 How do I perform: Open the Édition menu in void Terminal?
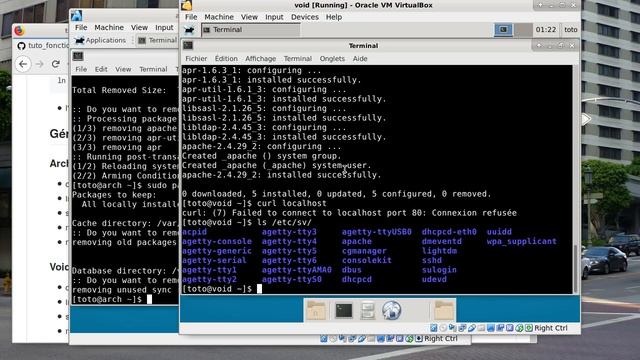[226, 59]
